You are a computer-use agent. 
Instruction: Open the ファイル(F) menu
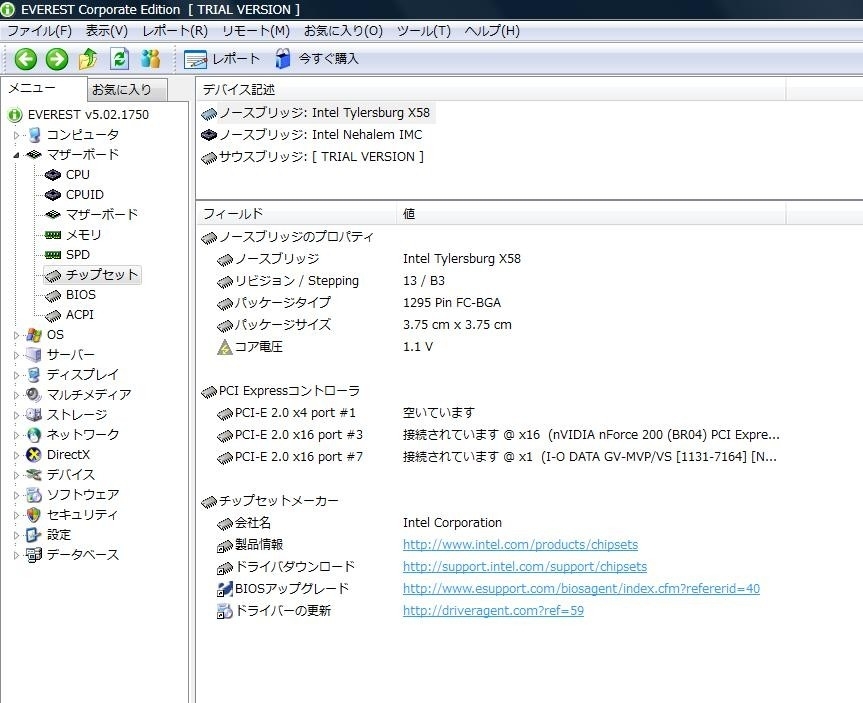(x=39, y=31)
